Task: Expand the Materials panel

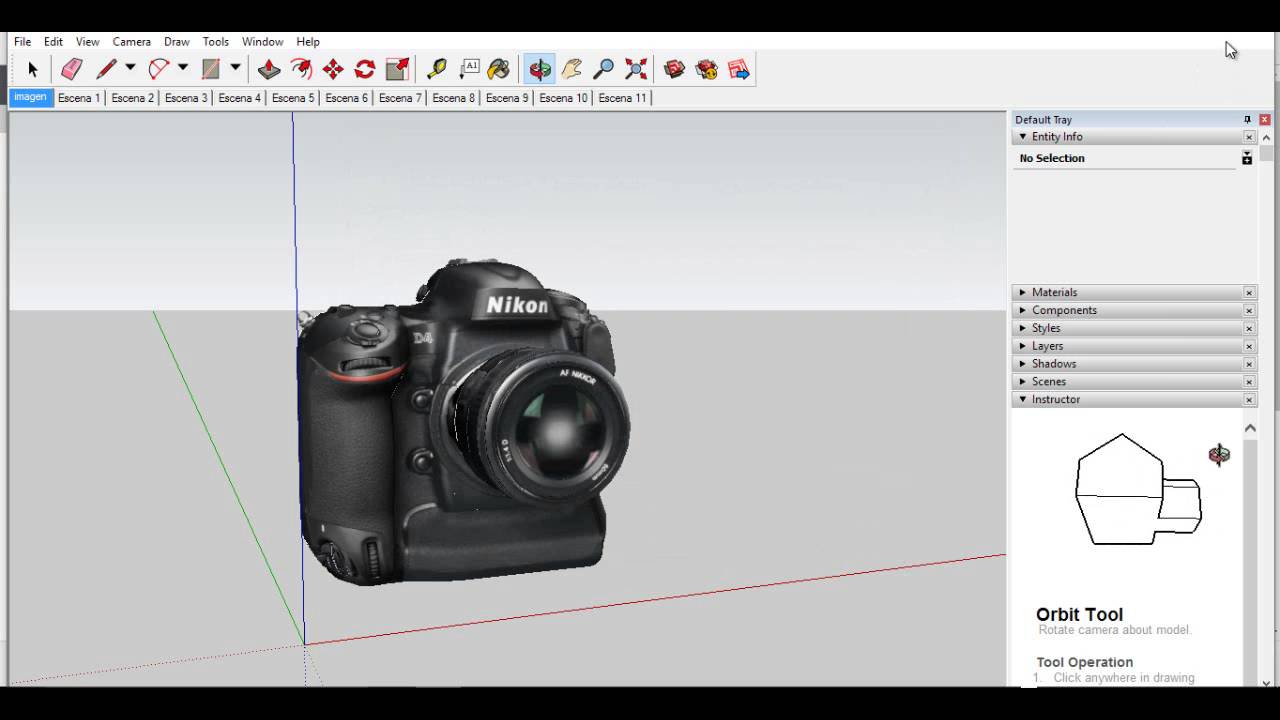Action: tap(1022, 293)
